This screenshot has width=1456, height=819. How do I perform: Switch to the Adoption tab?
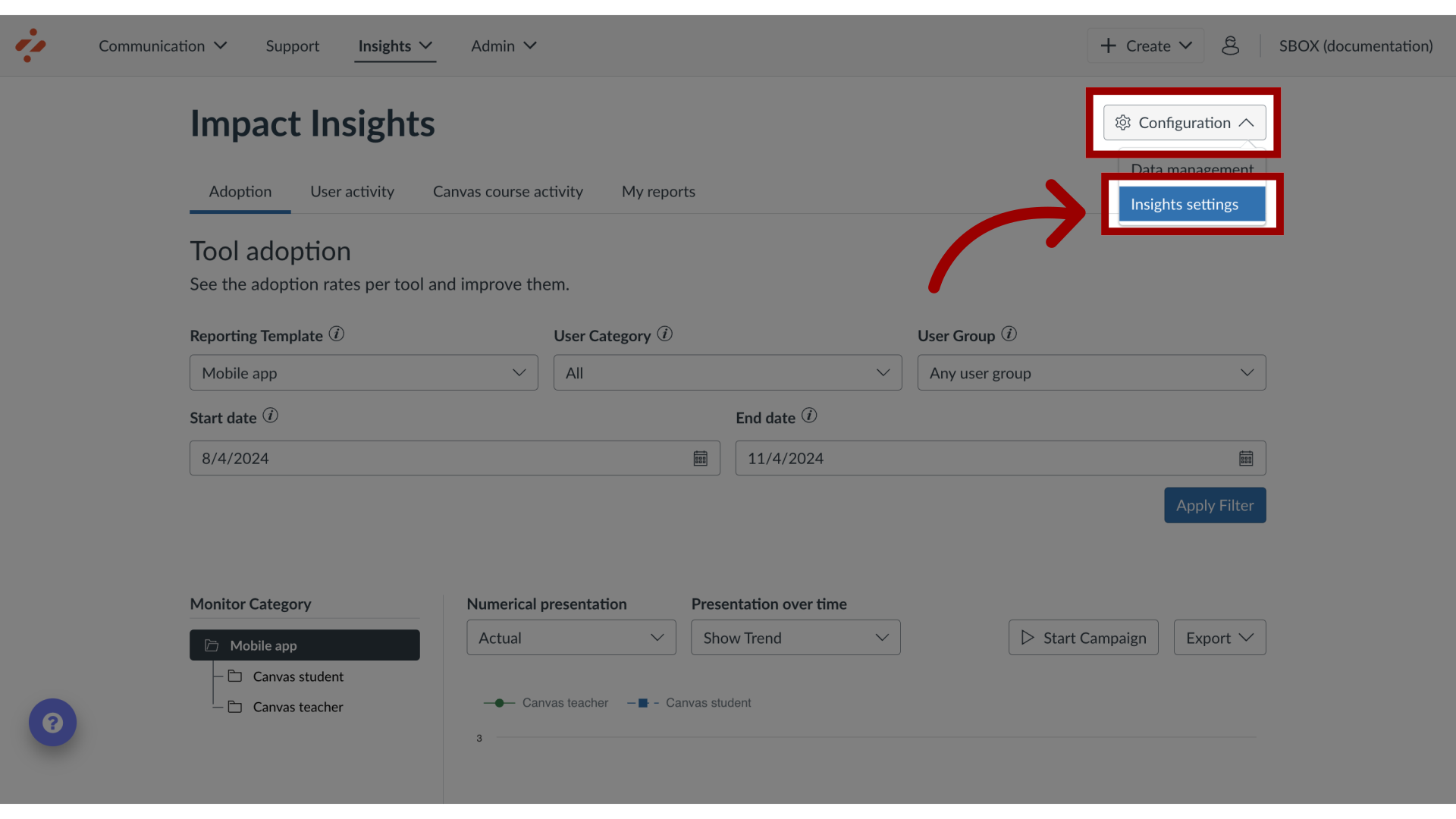(240, 192)
